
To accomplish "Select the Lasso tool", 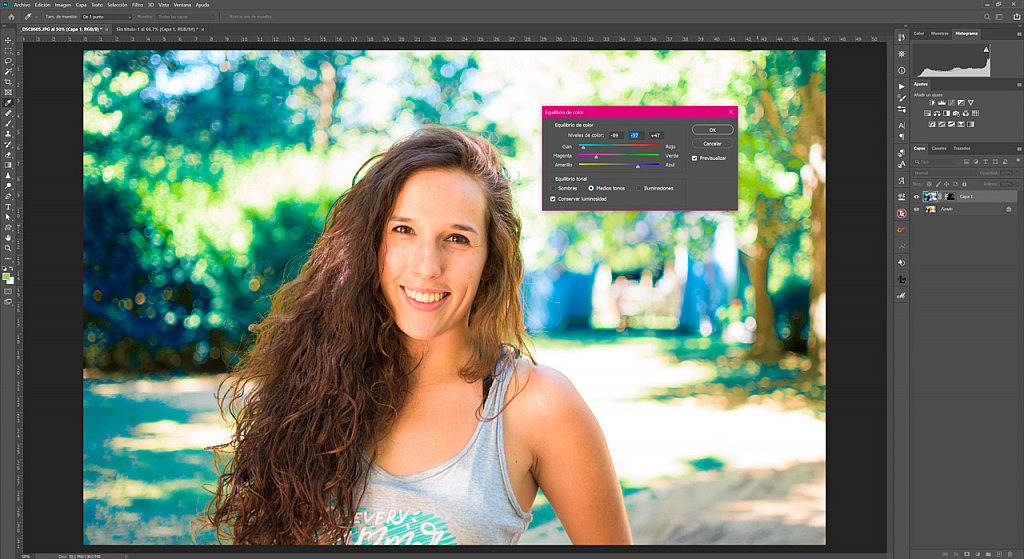I will pyautogui.click(x=8, y=60).
